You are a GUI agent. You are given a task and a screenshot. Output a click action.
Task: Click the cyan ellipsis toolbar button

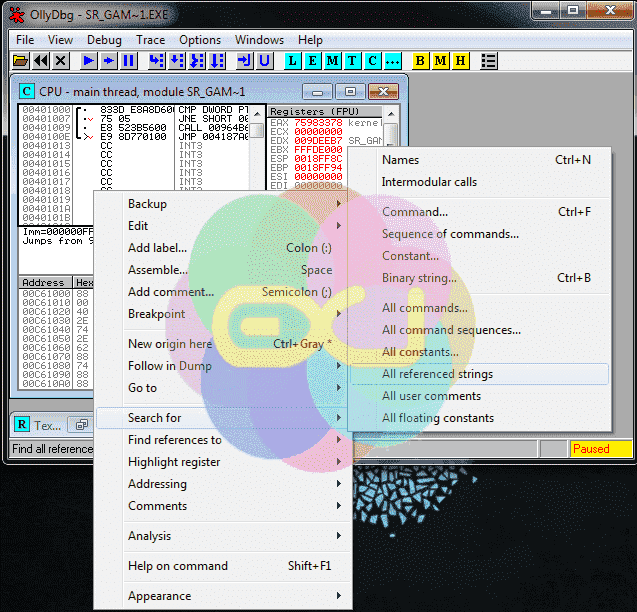(x=392, y=61)
